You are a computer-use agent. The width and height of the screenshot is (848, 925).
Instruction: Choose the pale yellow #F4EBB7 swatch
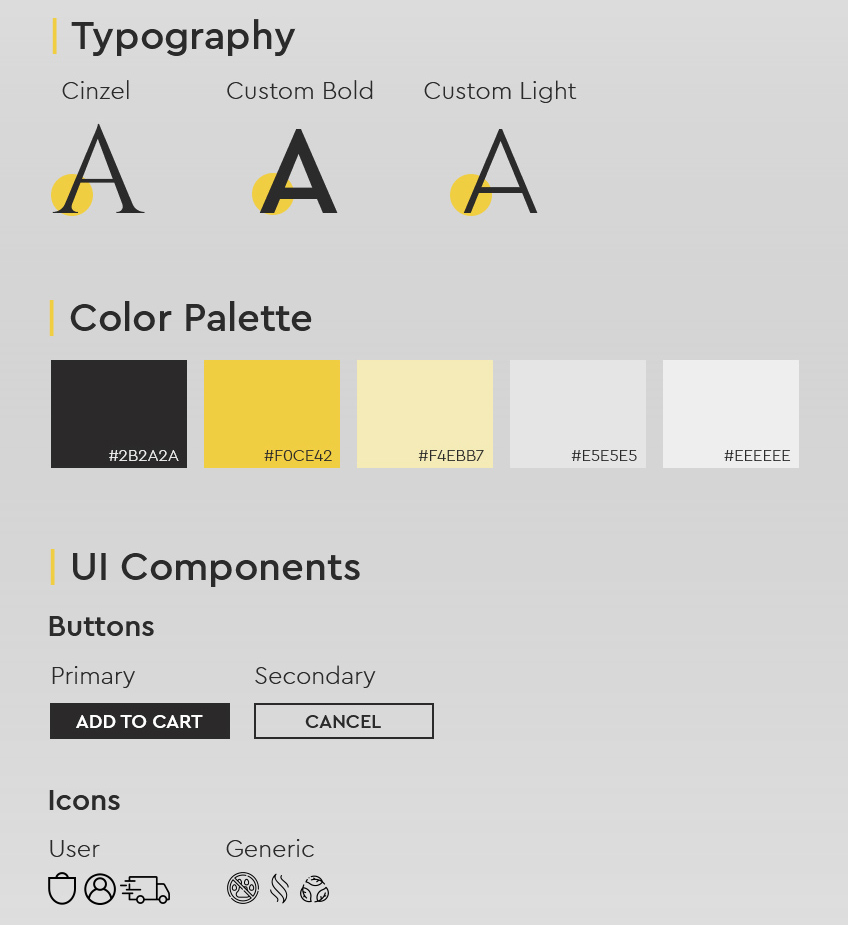pyautogui.click(x=425, y=414)
